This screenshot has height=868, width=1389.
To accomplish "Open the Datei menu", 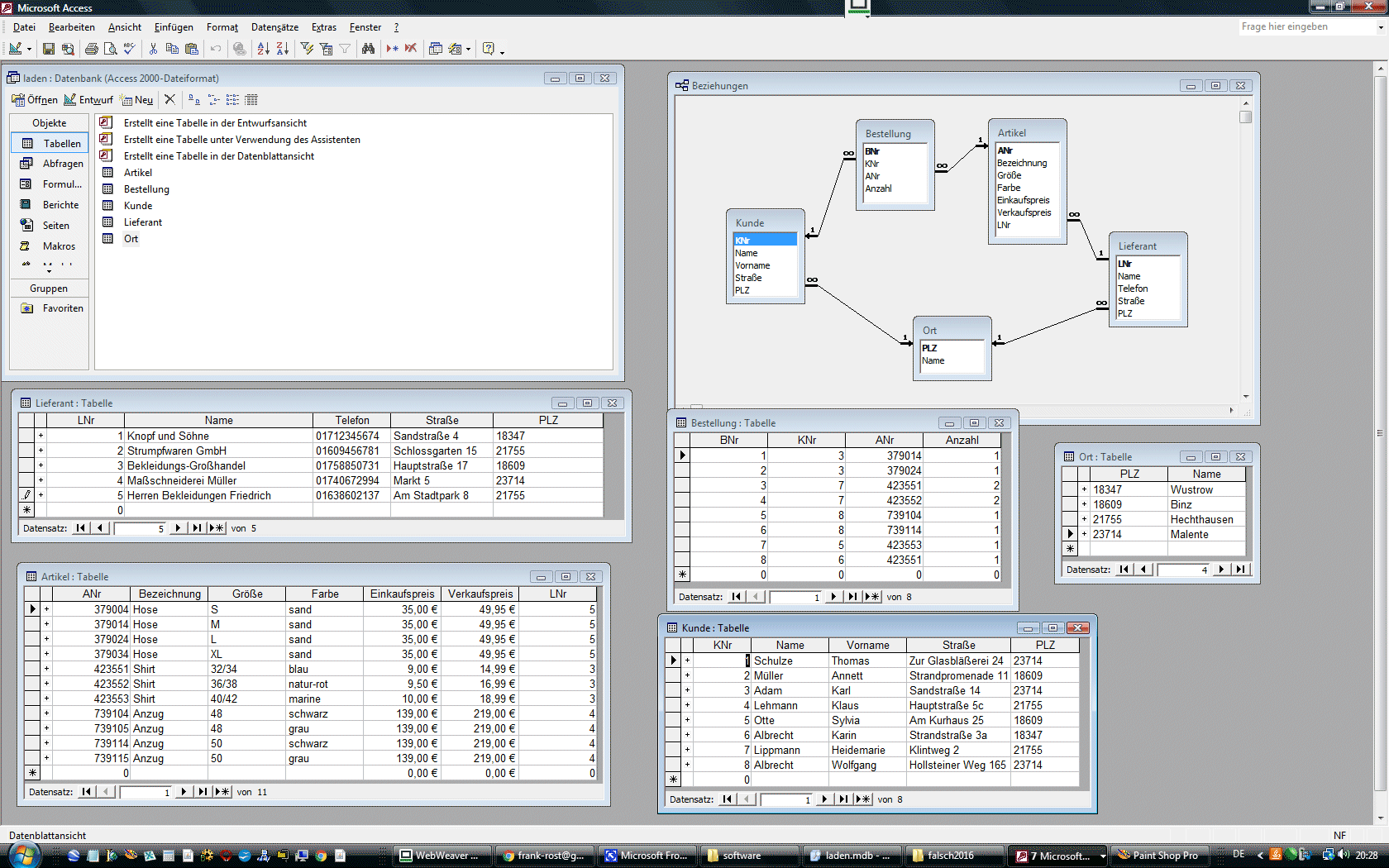I will [x=24, y=27].
